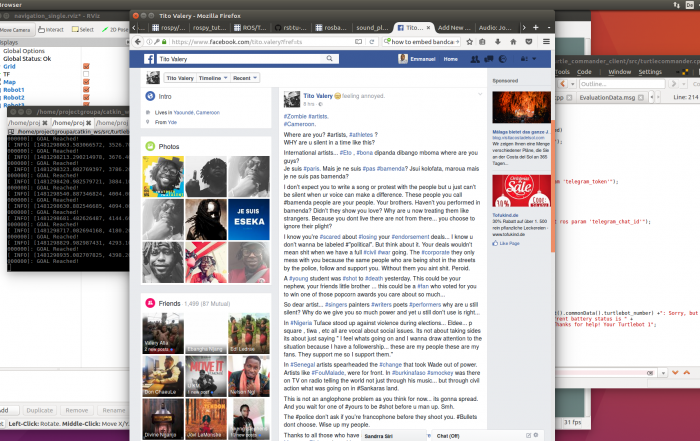Toggle the Map display checkbox

86,82
